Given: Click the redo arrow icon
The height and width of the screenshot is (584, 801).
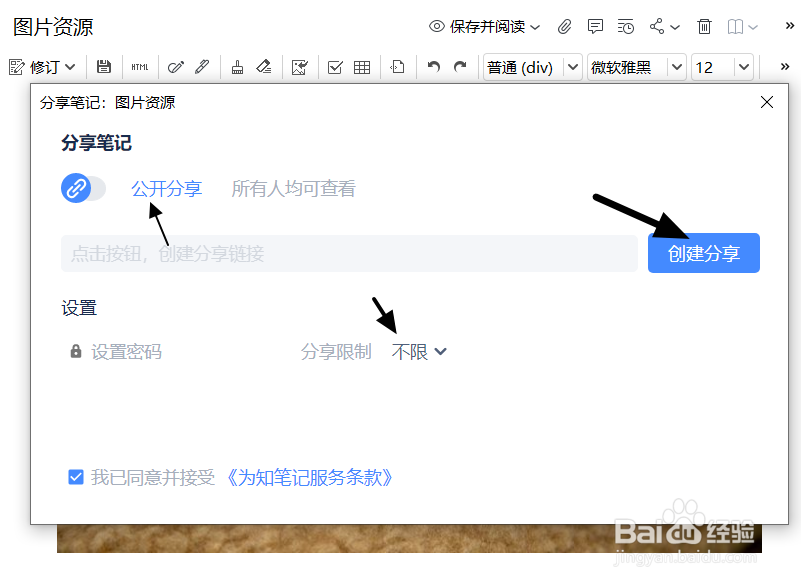Looking at the screenshot, I should coord(460,67).
